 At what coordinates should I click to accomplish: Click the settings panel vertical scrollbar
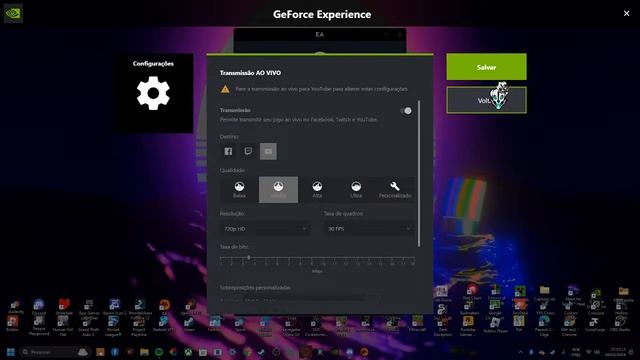[419, 173]
